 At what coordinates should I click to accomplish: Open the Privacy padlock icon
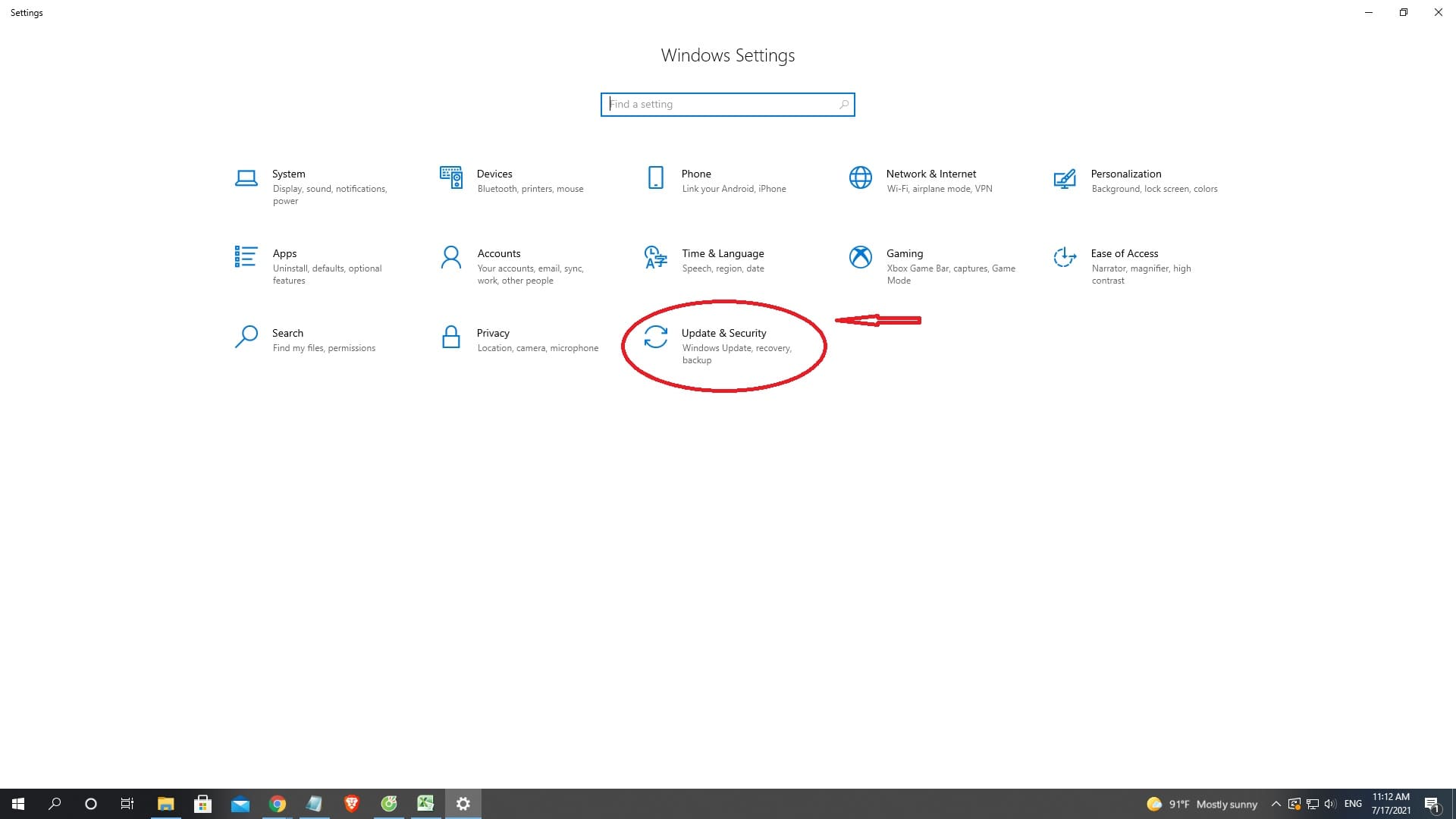450,337
